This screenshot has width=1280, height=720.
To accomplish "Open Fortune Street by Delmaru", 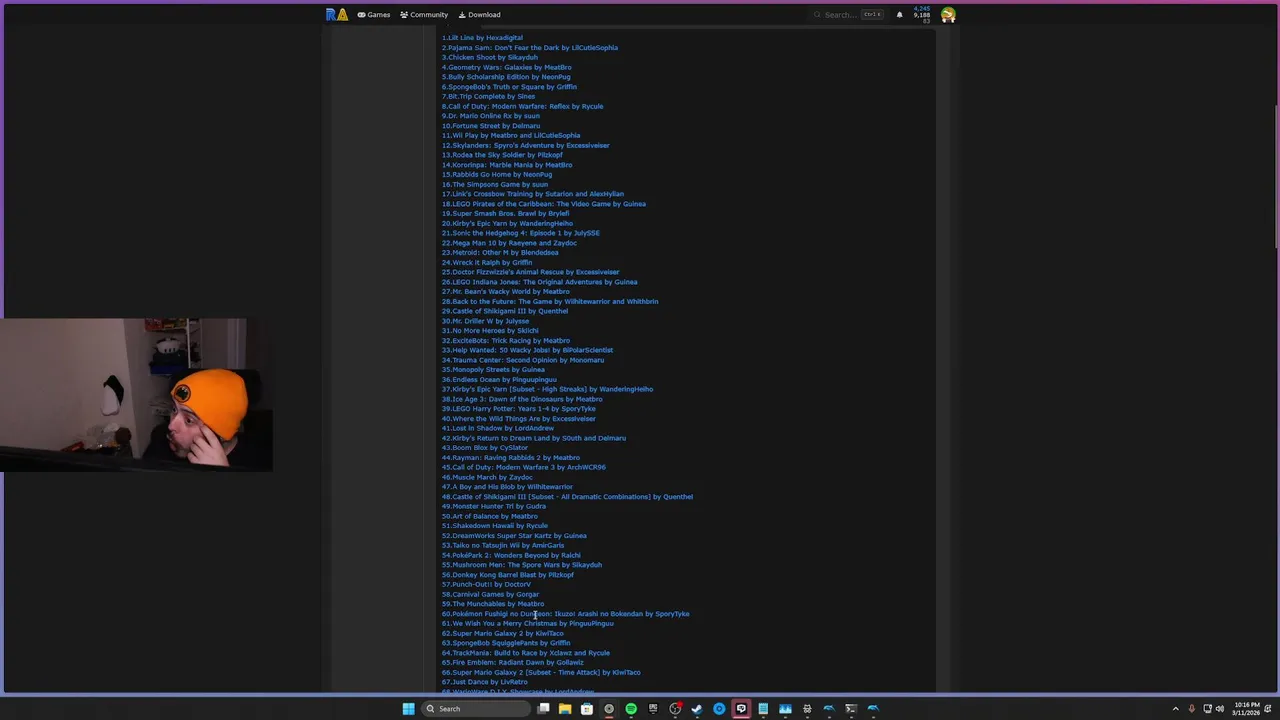I will tap(491, 126).
